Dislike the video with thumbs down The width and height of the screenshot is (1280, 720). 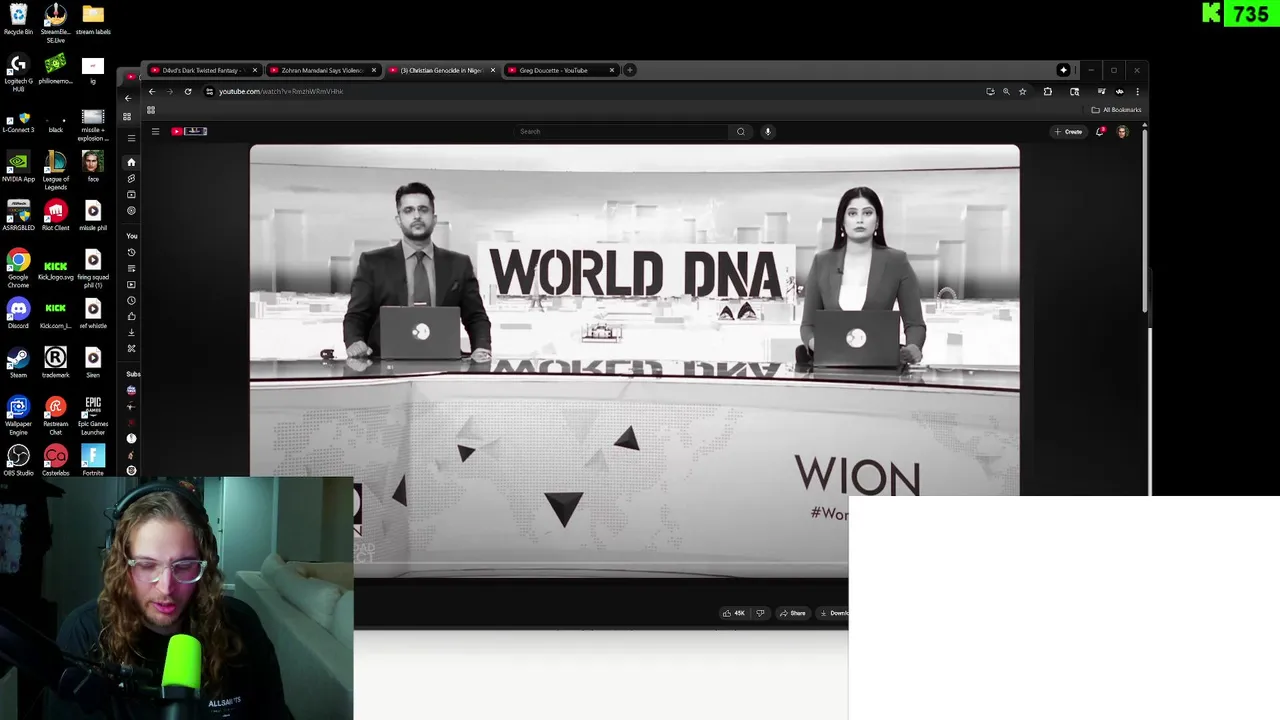pos(760,613)
